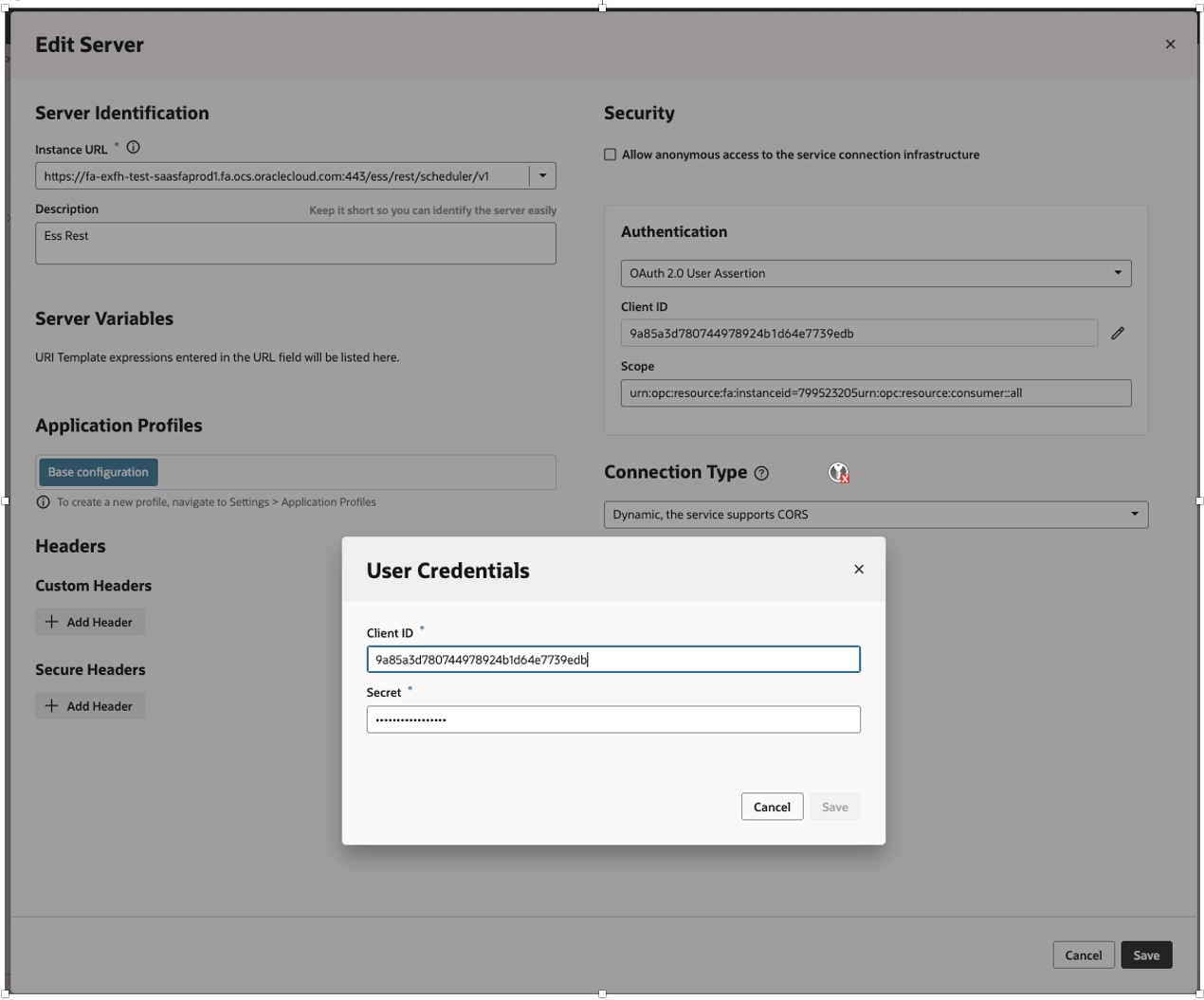Click the plus icon under Custom Headers
The image size is (1204, 1000).
coord(52,622)
